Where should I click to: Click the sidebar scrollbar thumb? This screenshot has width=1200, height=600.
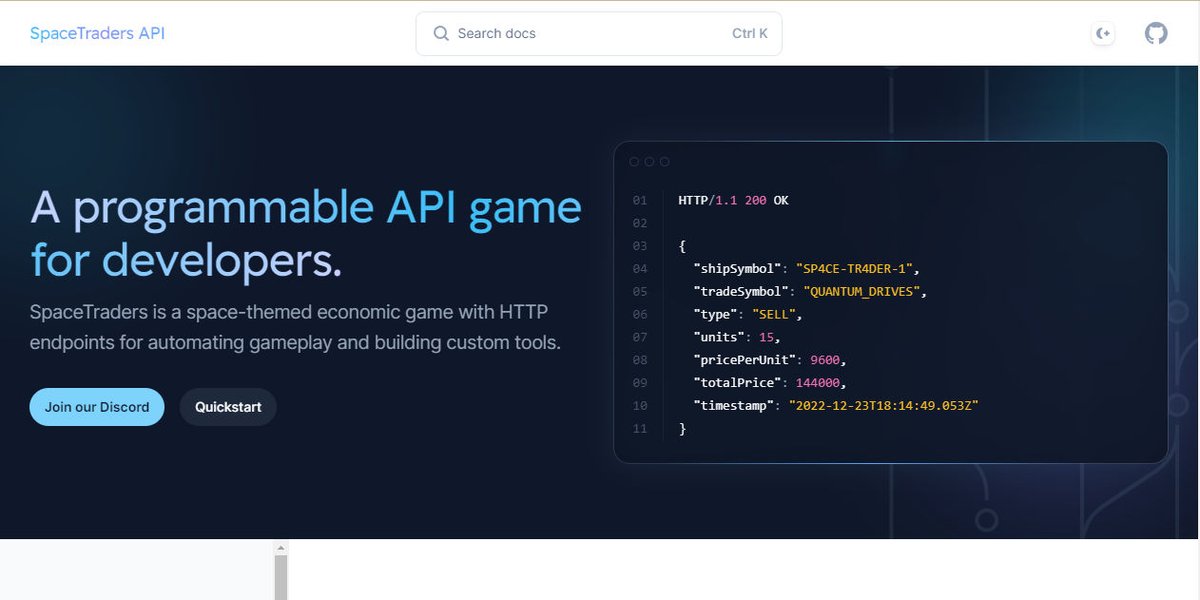point(281,578)
